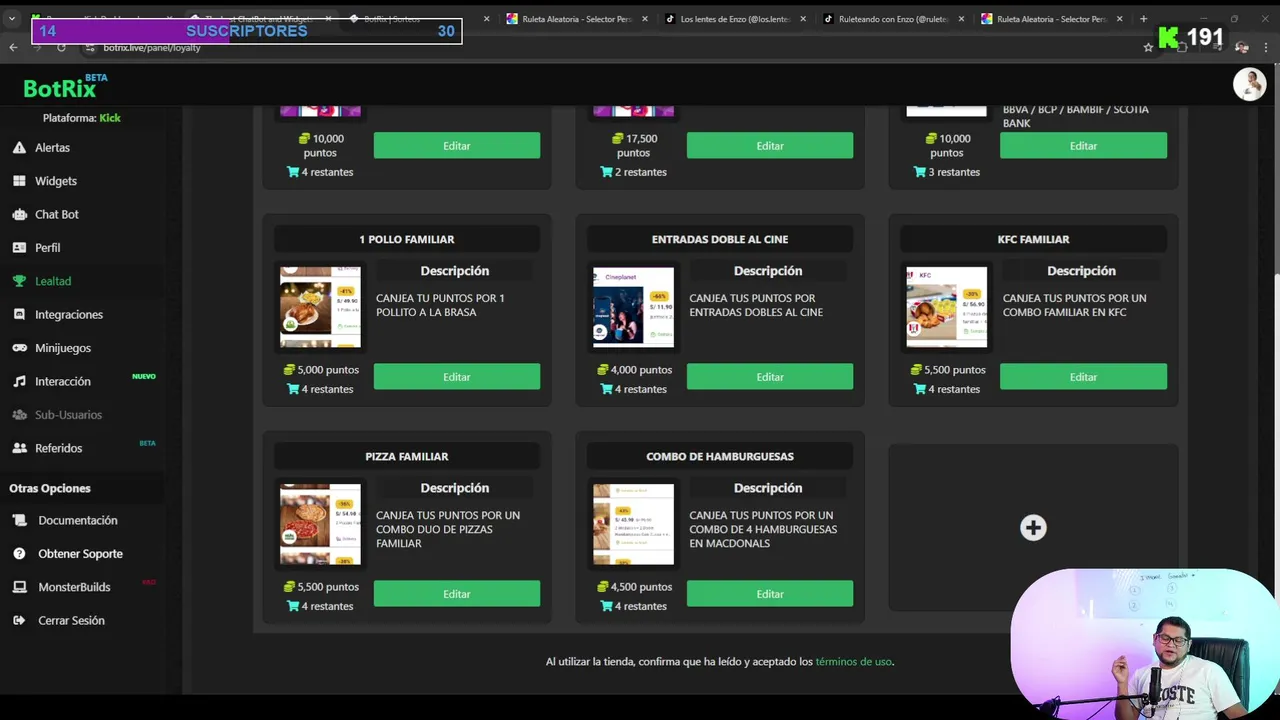Click the Cerrar Sesión logout icon

coord(19,620)
